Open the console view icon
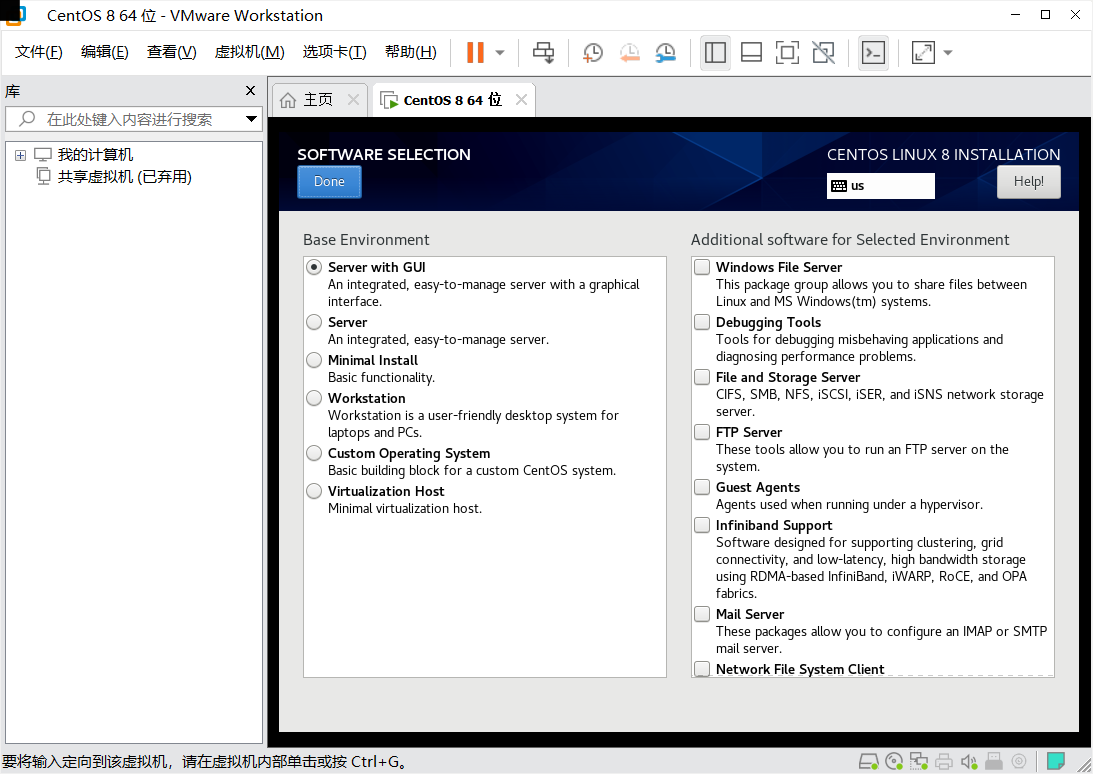The width and height of the screenshot is (1093, 774). point(873,52)
